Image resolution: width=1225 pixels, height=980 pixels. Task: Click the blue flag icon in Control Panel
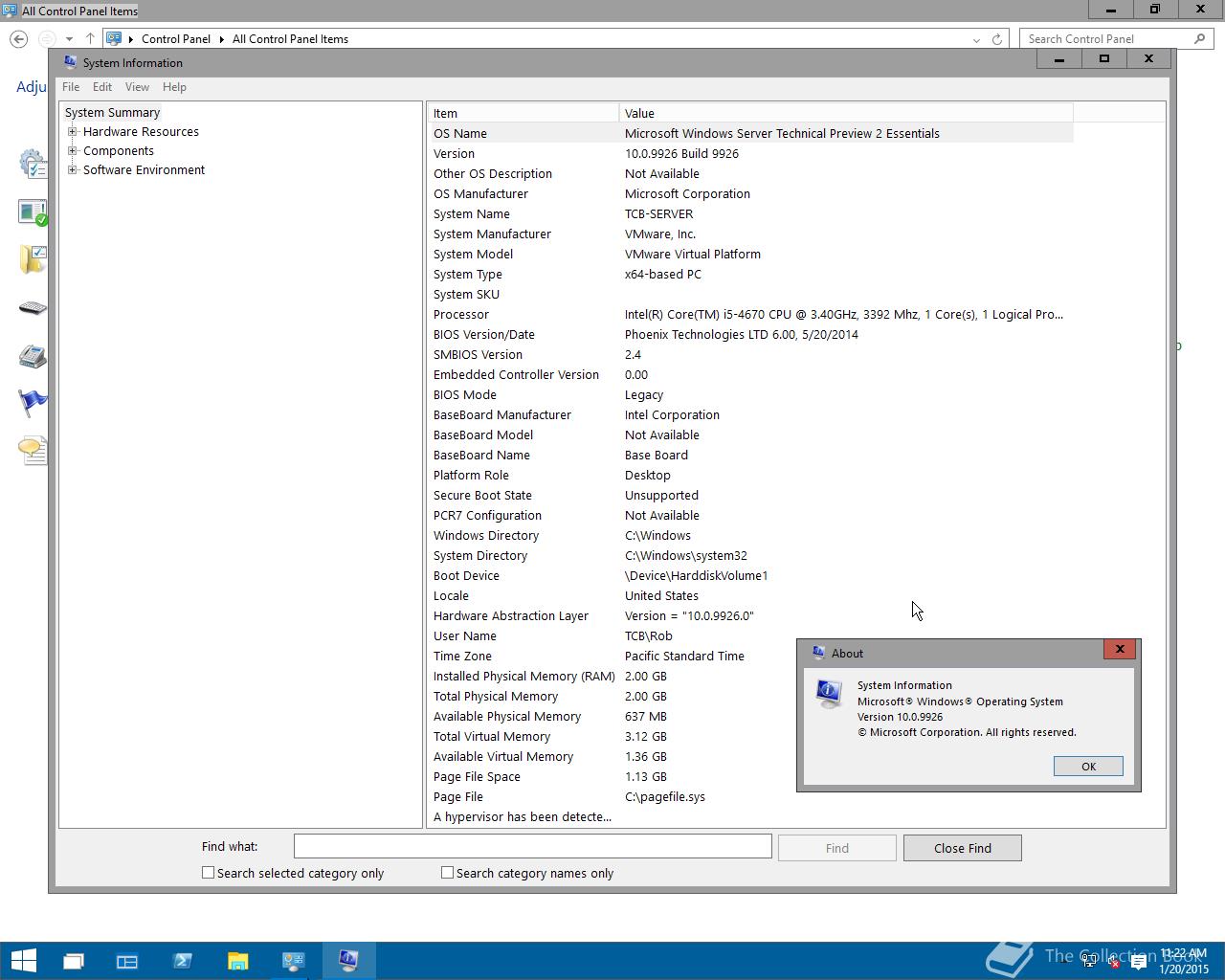[x=33, y=403]
